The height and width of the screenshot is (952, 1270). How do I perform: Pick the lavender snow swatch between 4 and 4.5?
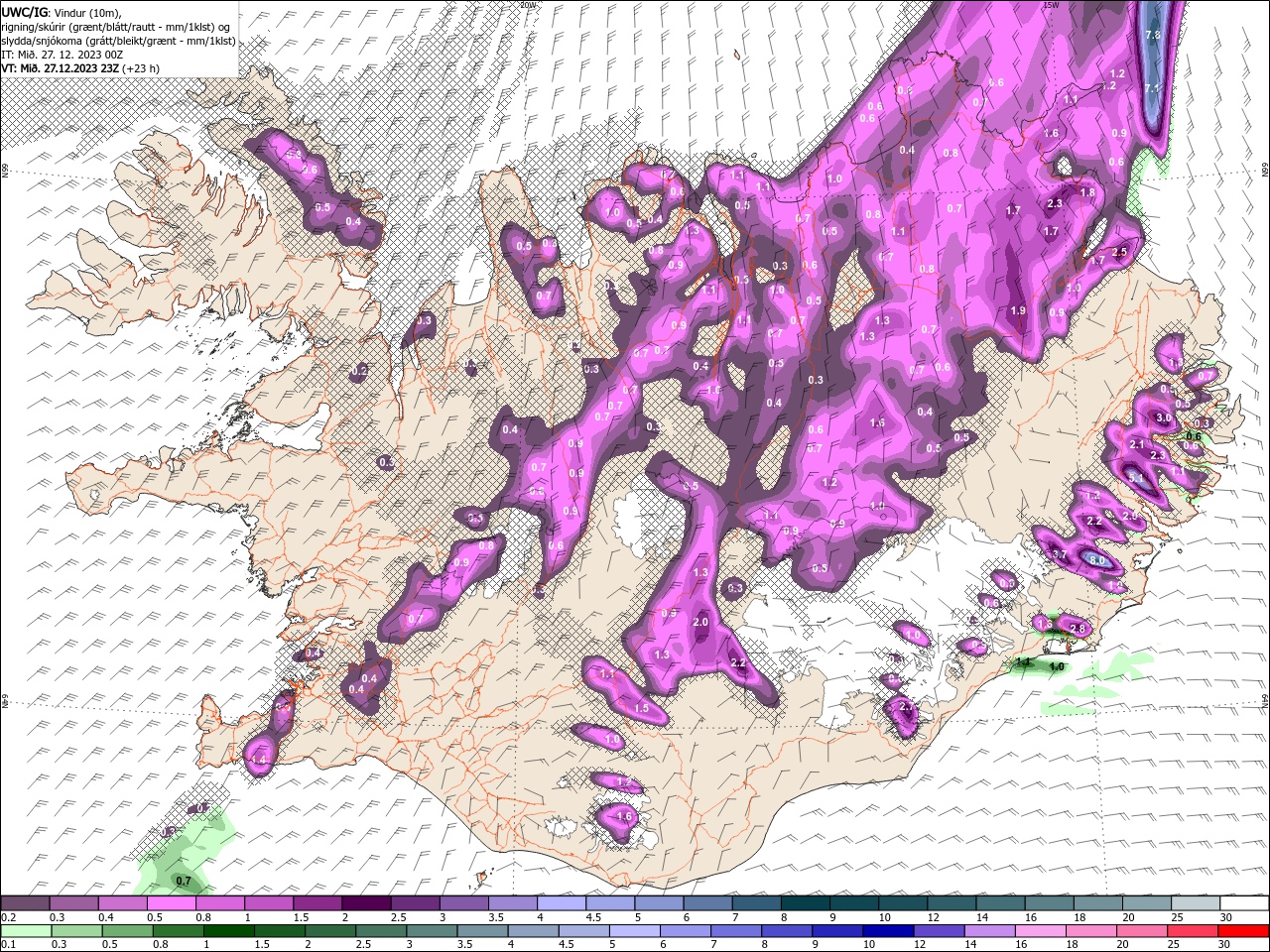561,903
